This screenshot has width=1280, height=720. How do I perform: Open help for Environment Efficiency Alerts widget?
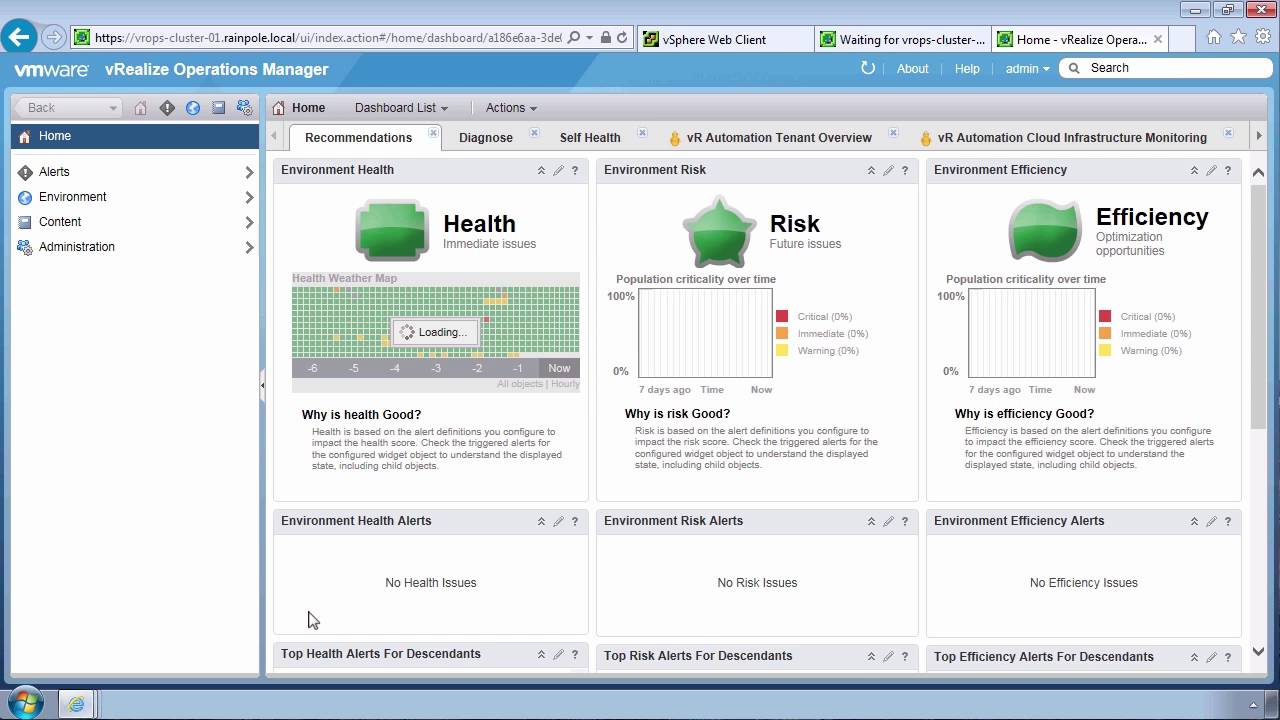1228,522
